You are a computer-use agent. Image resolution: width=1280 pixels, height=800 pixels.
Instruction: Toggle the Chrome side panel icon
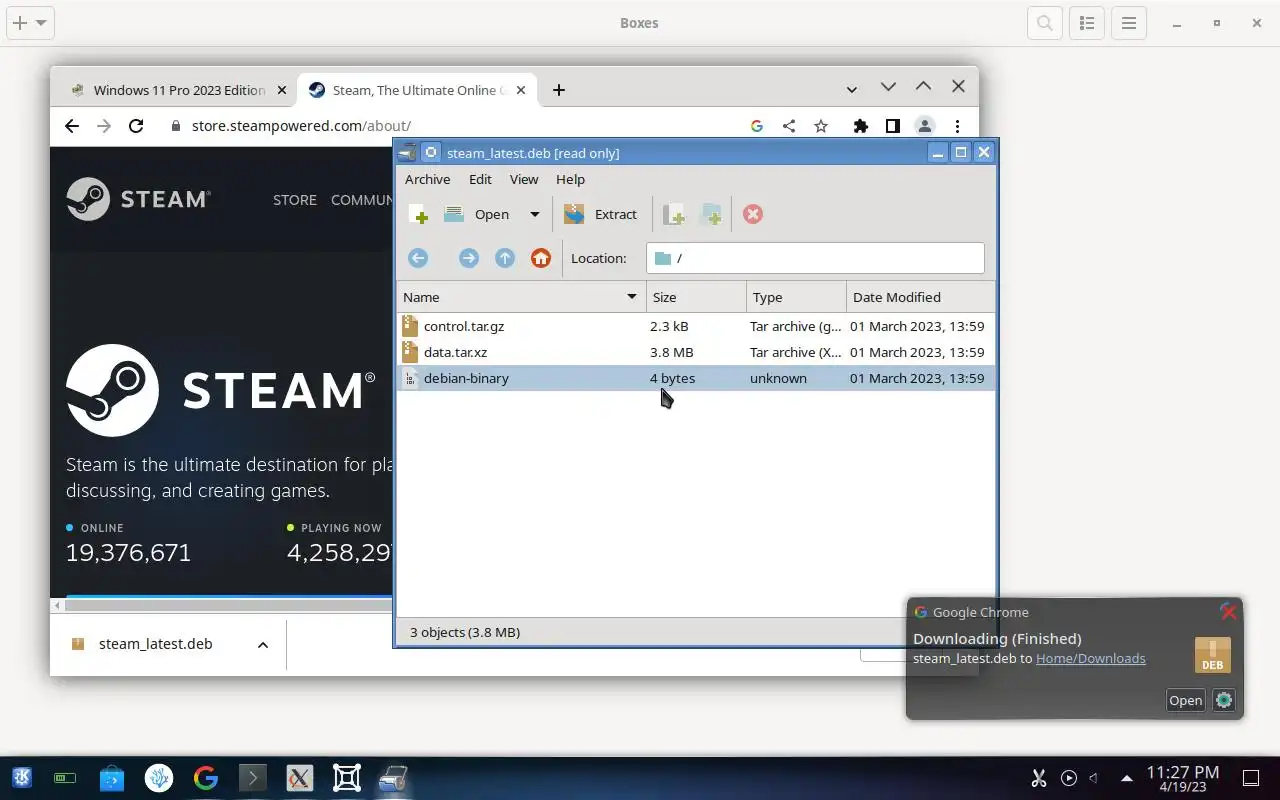point(892,126)
